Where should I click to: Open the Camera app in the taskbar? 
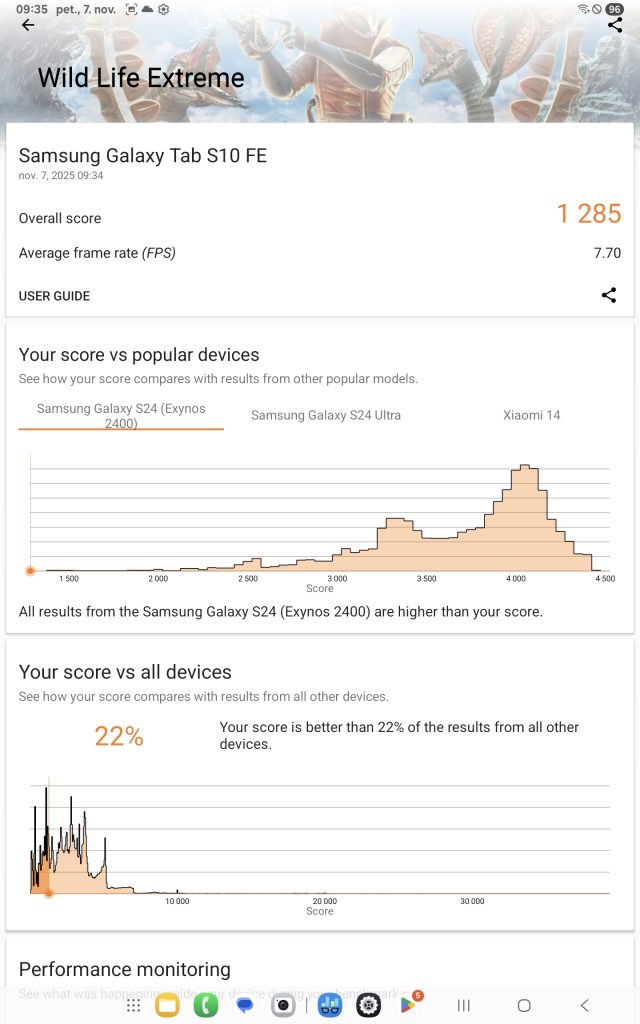pos(284,1005)
